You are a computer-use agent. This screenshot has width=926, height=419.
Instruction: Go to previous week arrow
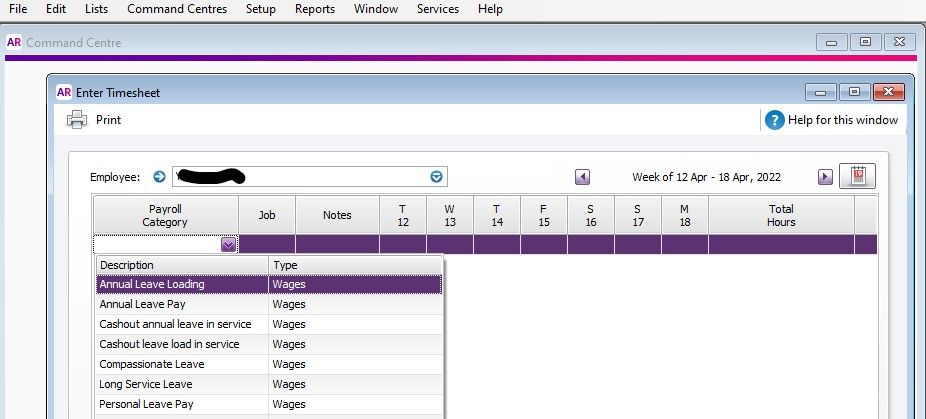point(583,177)
